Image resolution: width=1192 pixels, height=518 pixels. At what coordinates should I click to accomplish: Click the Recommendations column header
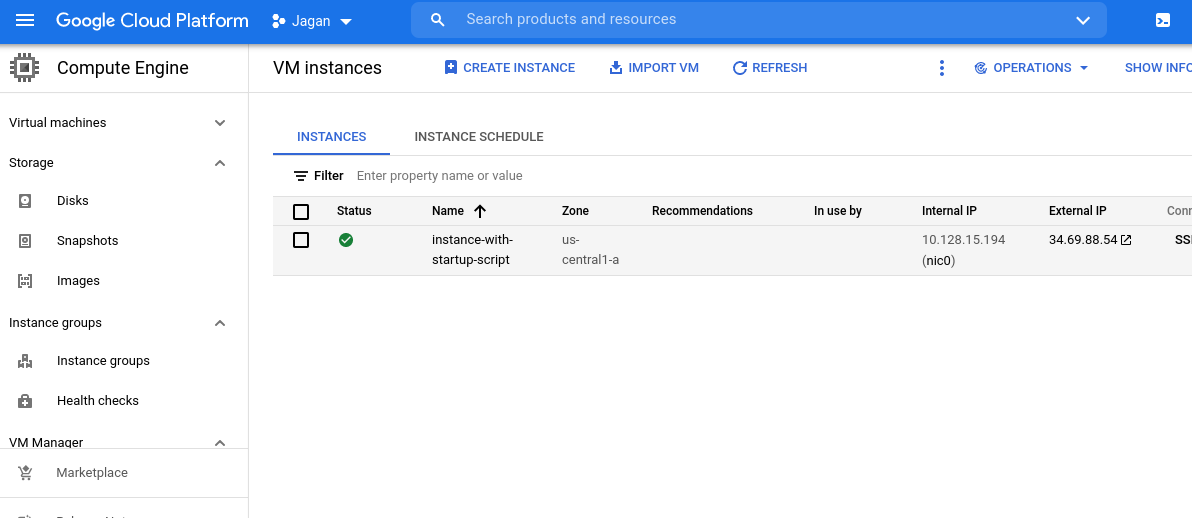[x=702, y=211]
